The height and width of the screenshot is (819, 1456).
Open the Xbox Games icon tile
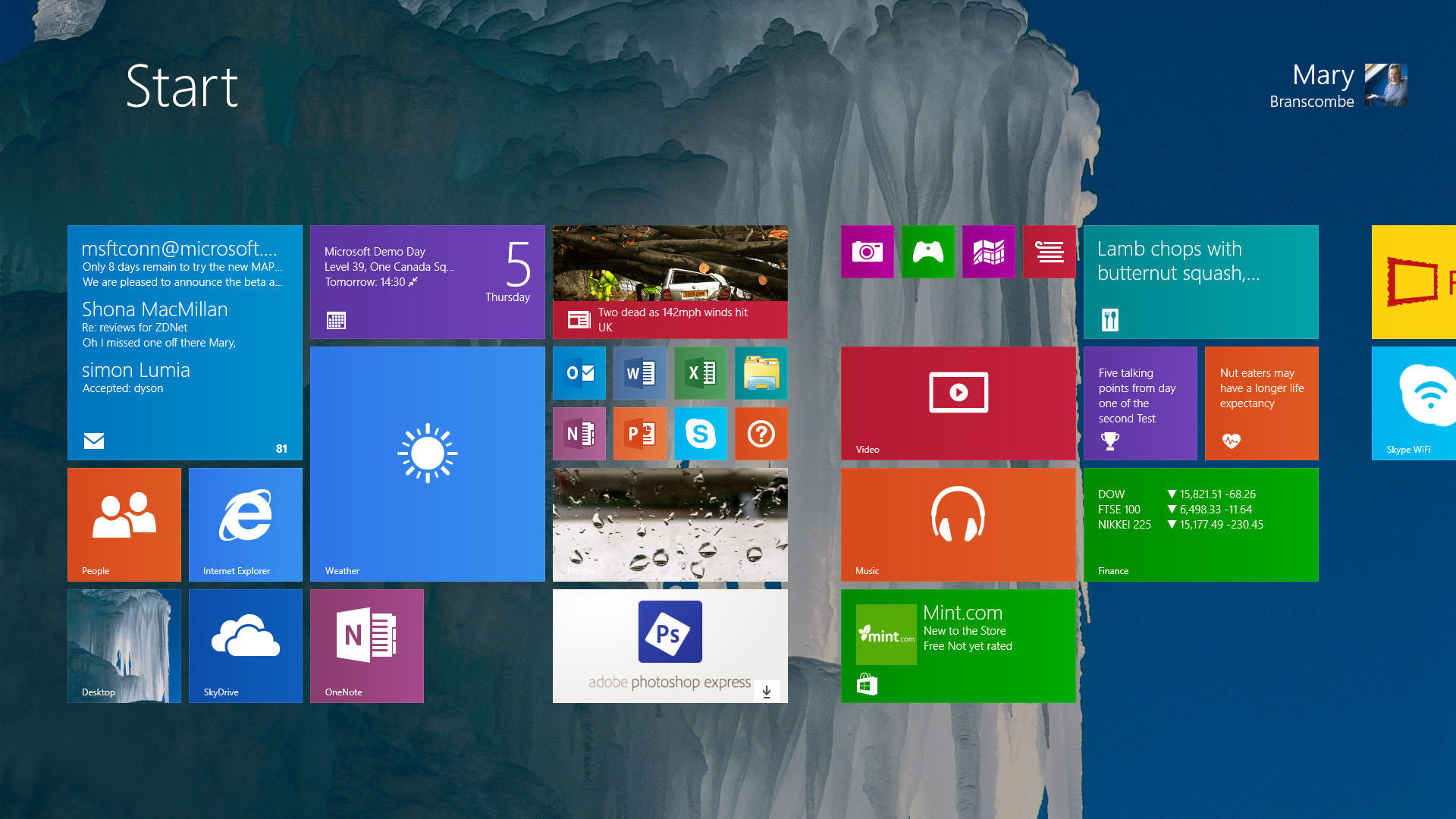click(927, 252)
